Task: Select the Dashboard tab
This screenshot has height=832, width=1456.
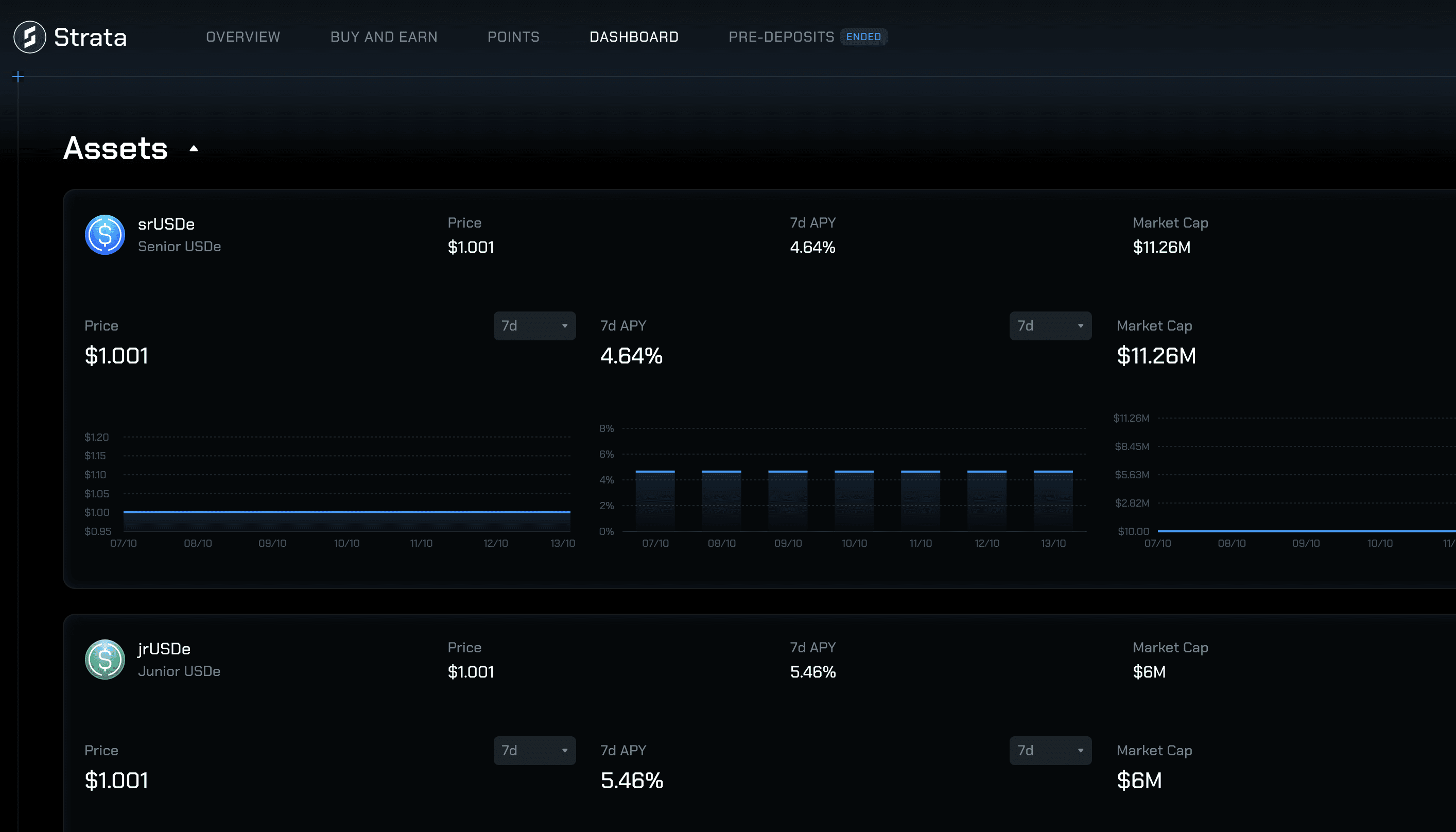Action: [634, 37]
